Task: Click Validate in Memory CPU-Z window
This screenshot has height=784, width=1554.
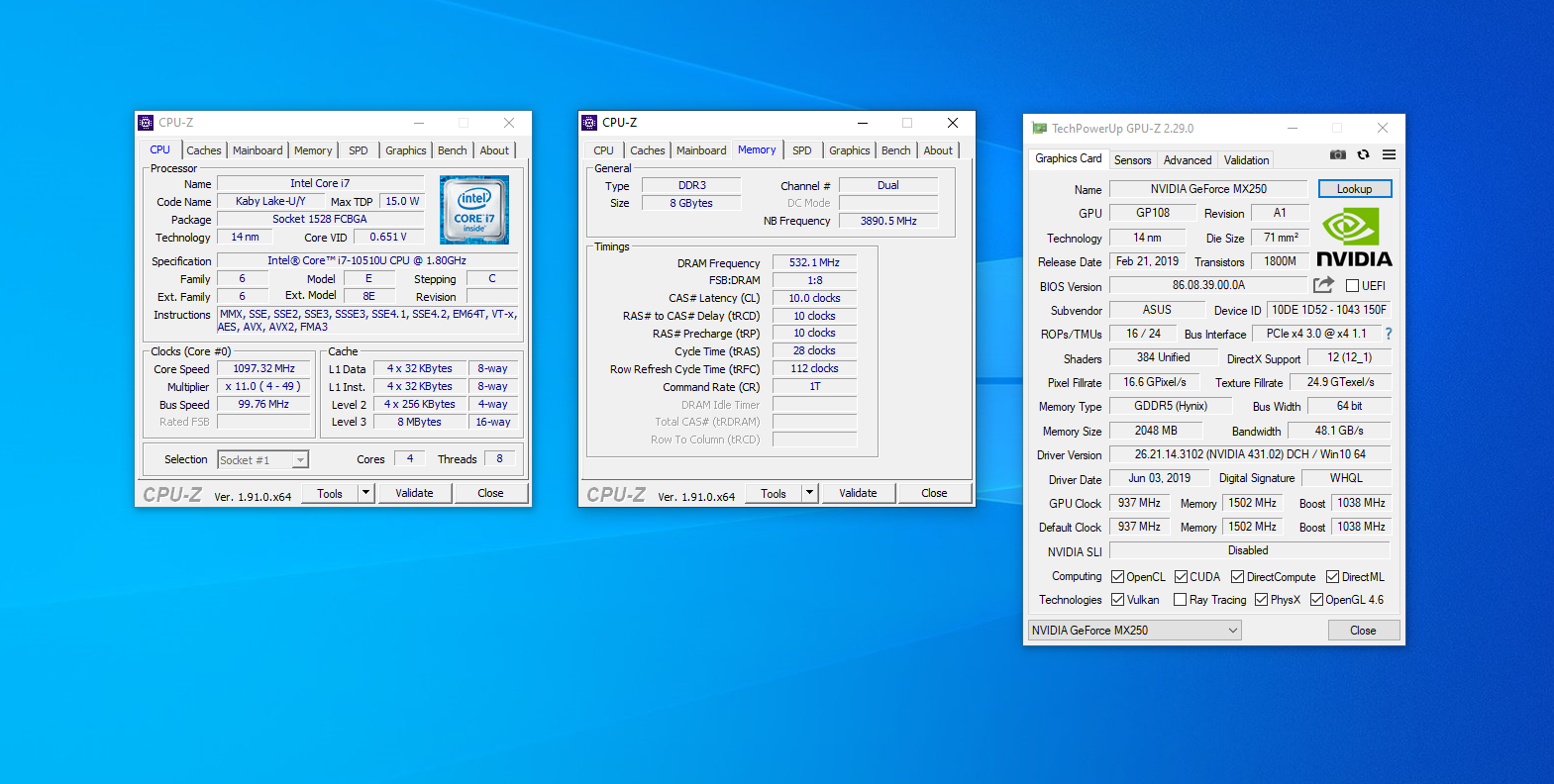Action: [x=858, y=493]
